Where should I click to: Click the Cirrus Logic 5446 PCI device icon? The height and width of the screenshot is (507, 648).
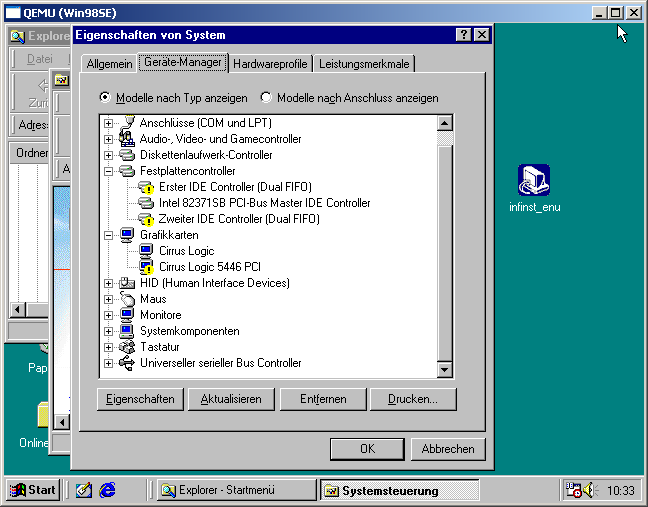click(147, 267)
